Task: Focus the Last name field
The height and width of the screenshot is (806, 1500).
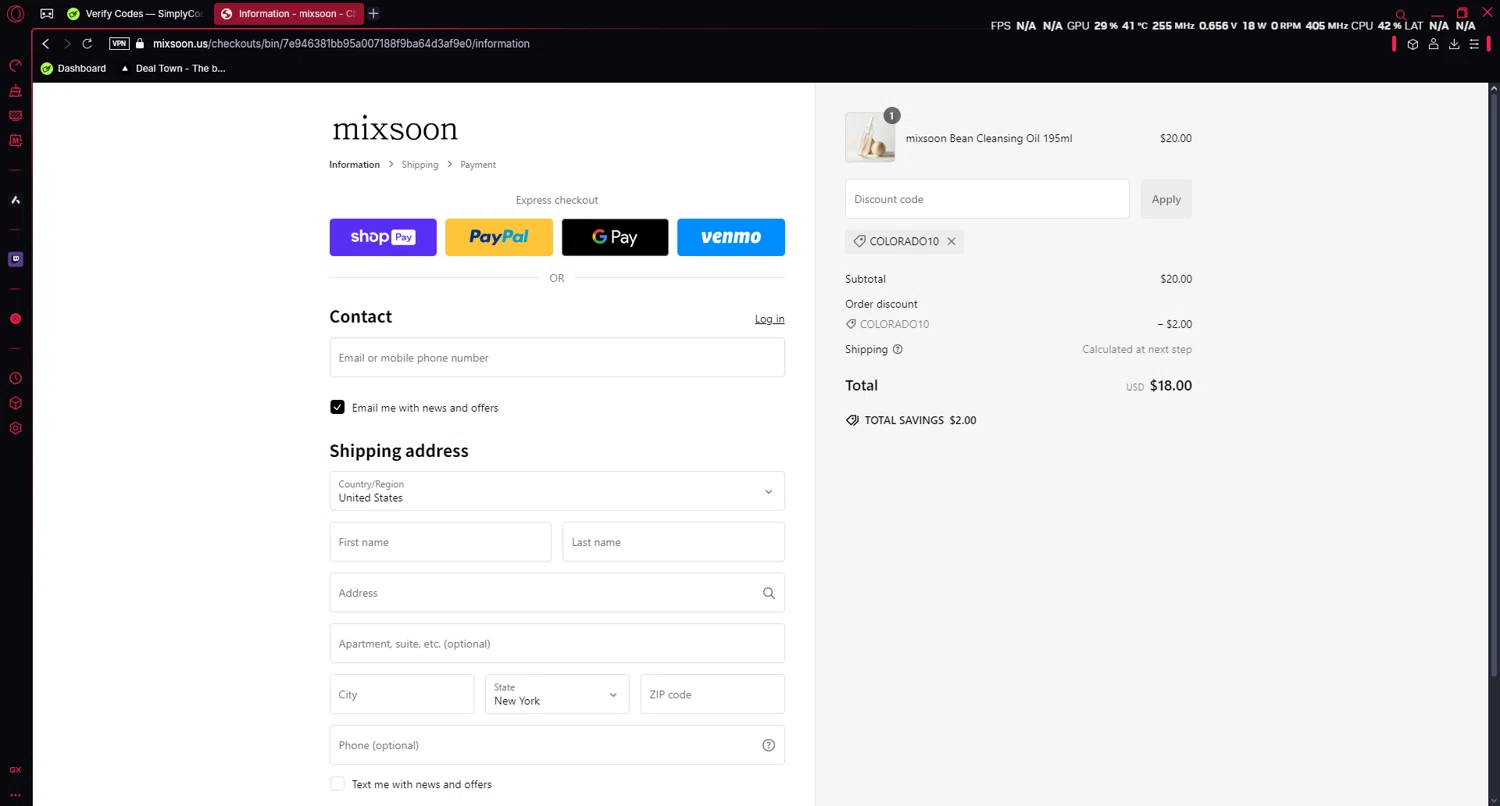Action: coord(673,542)
